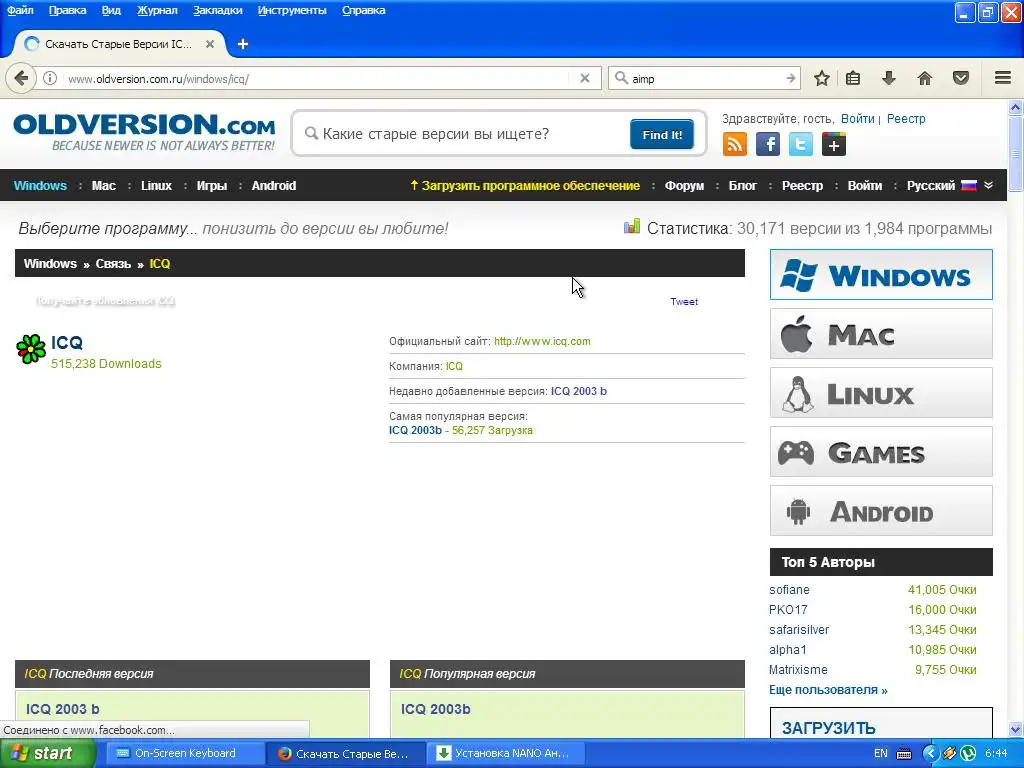
Task: Open the Справка menu
Action: 364,10
